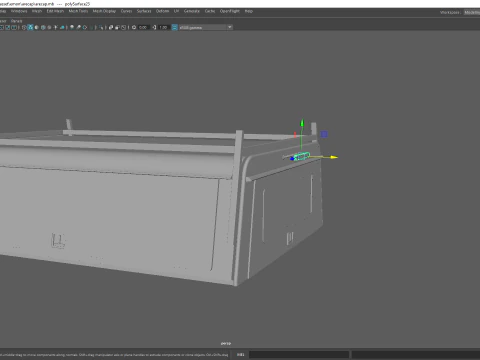Toggle Wireframe shading in viewport toolbar
Viewport: 480px width, 360px height.
point(24,27)
